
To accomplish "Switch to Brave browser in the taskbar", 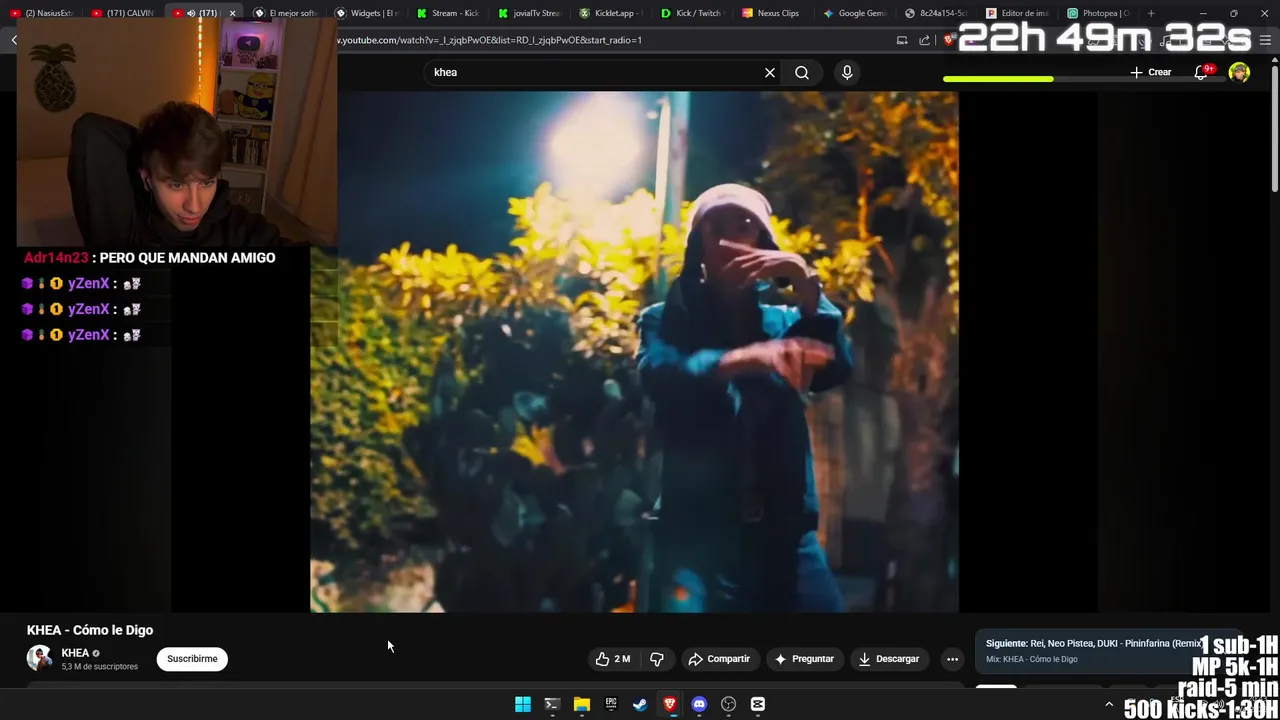I will pyautogui.click(x=670, y=704).
